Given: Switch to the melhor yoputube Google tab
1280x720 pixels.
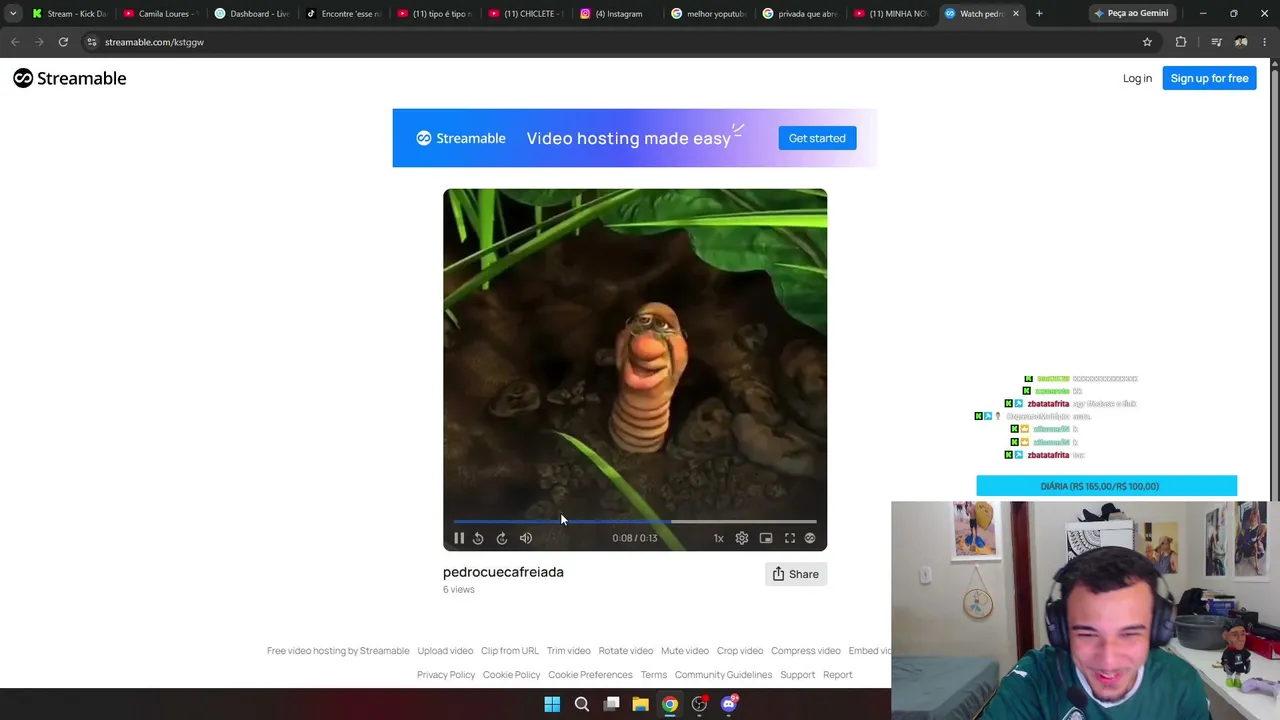Looking at the screenshot, I should [x=710, y=14].
